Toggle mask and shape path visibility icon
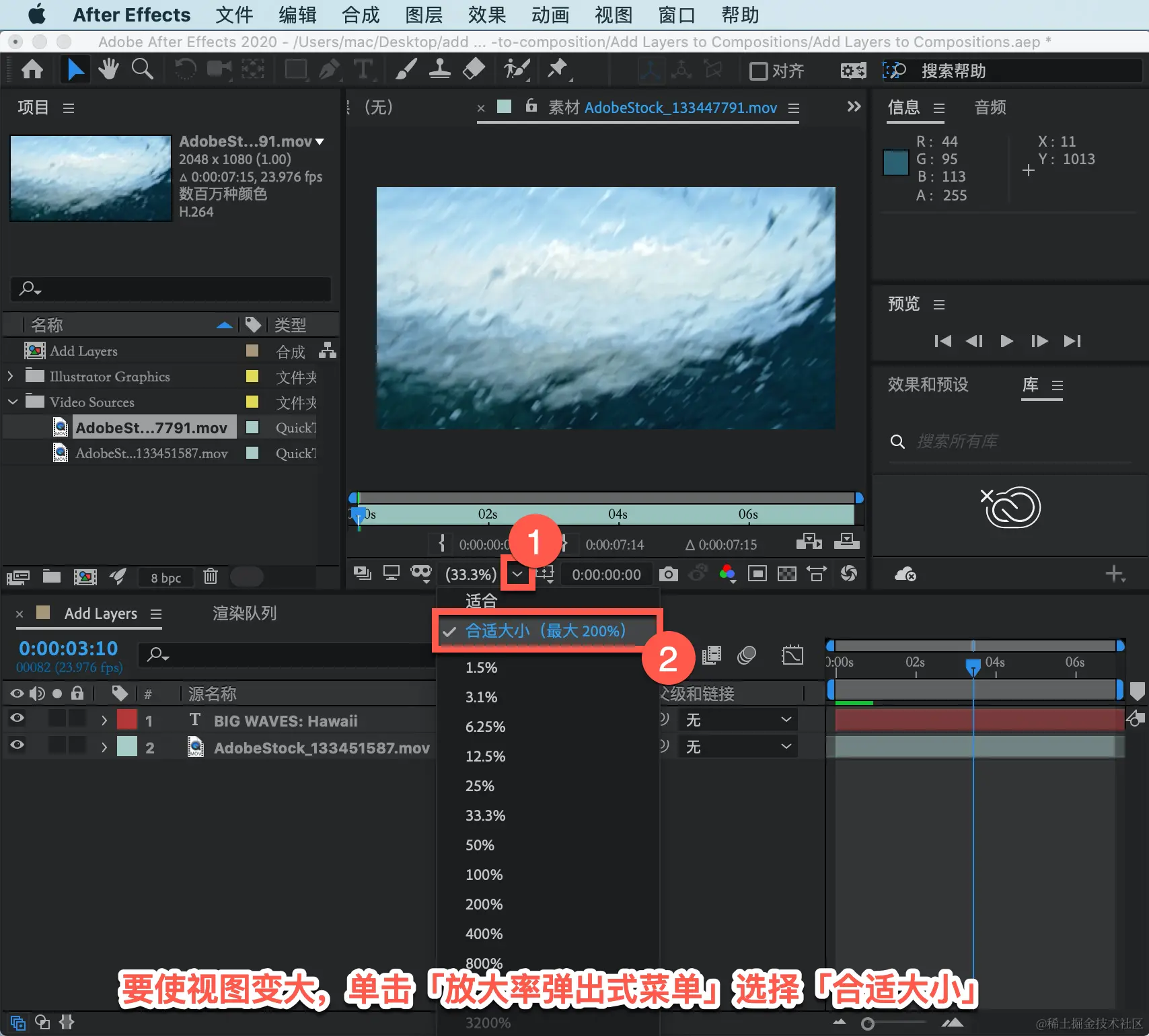 pos(421,574)
